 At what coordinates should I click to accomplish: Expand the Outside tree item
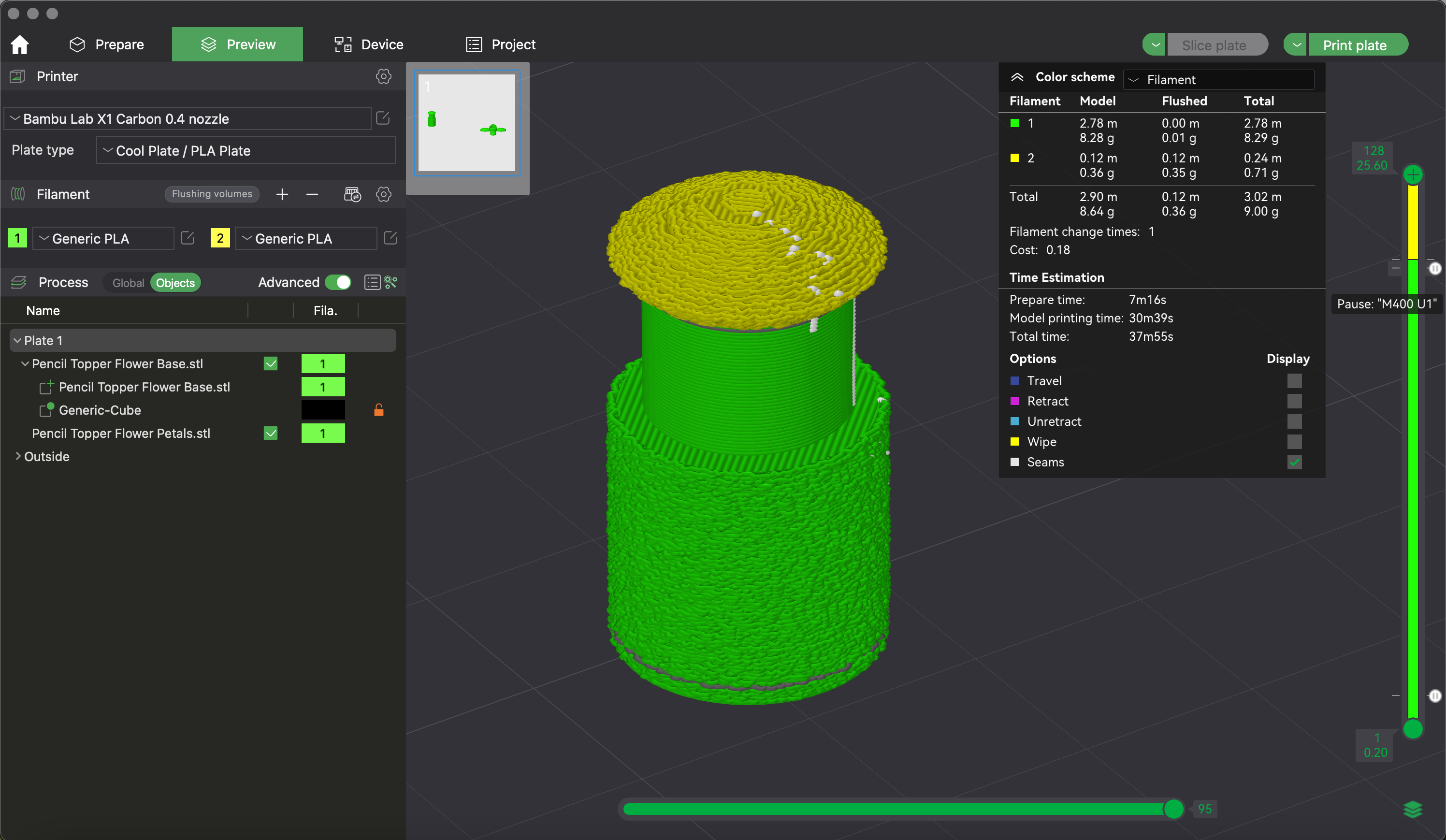(18, 456)
